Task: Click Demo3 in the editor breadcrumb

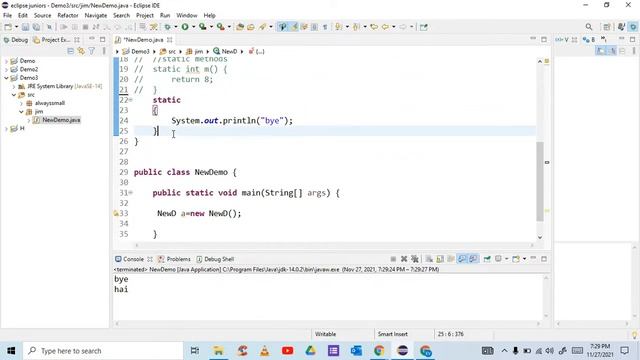Action: point(136,51)
